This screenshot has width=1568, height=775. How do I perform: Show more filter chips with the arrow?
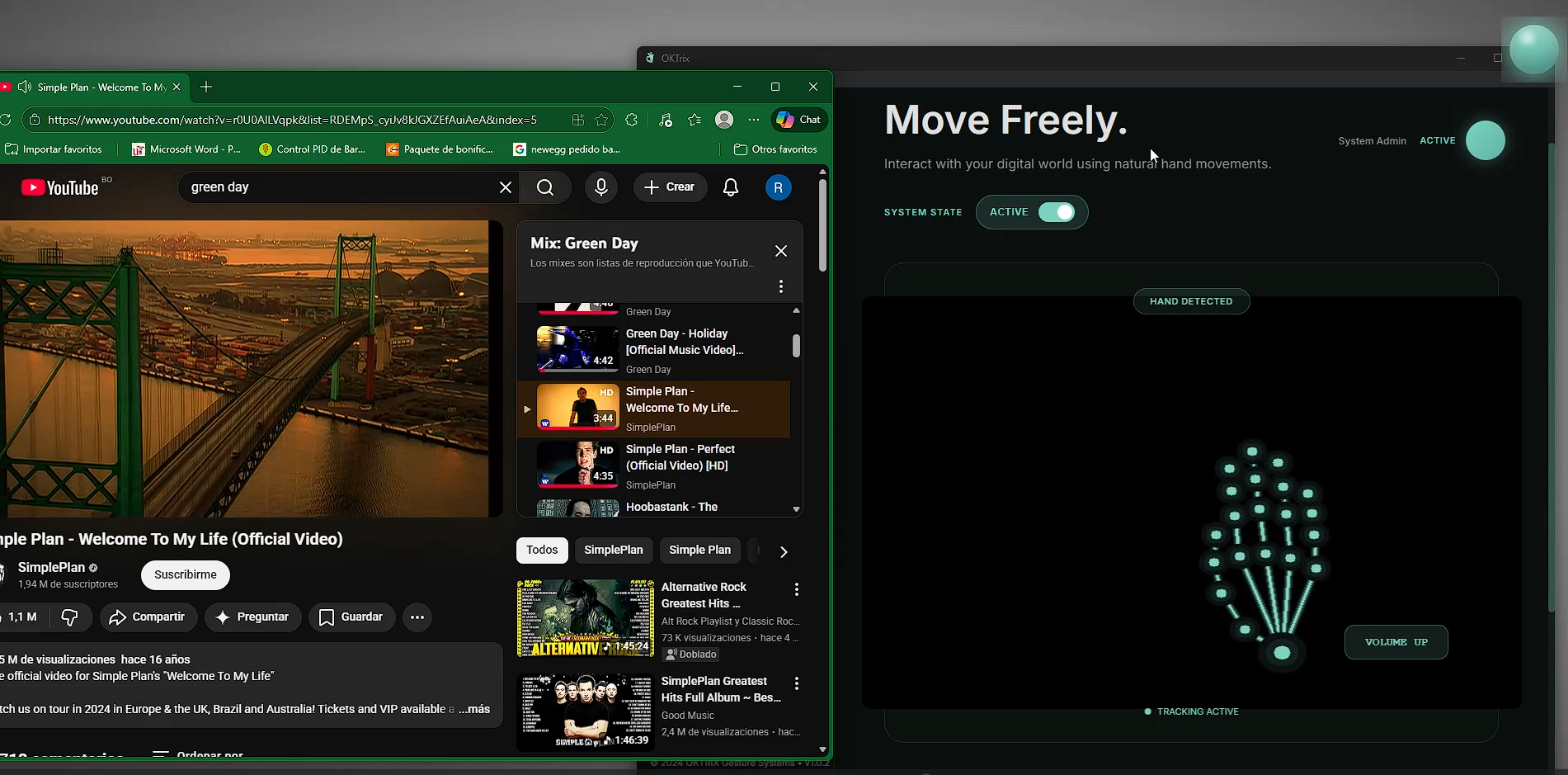tap(784, 551)
